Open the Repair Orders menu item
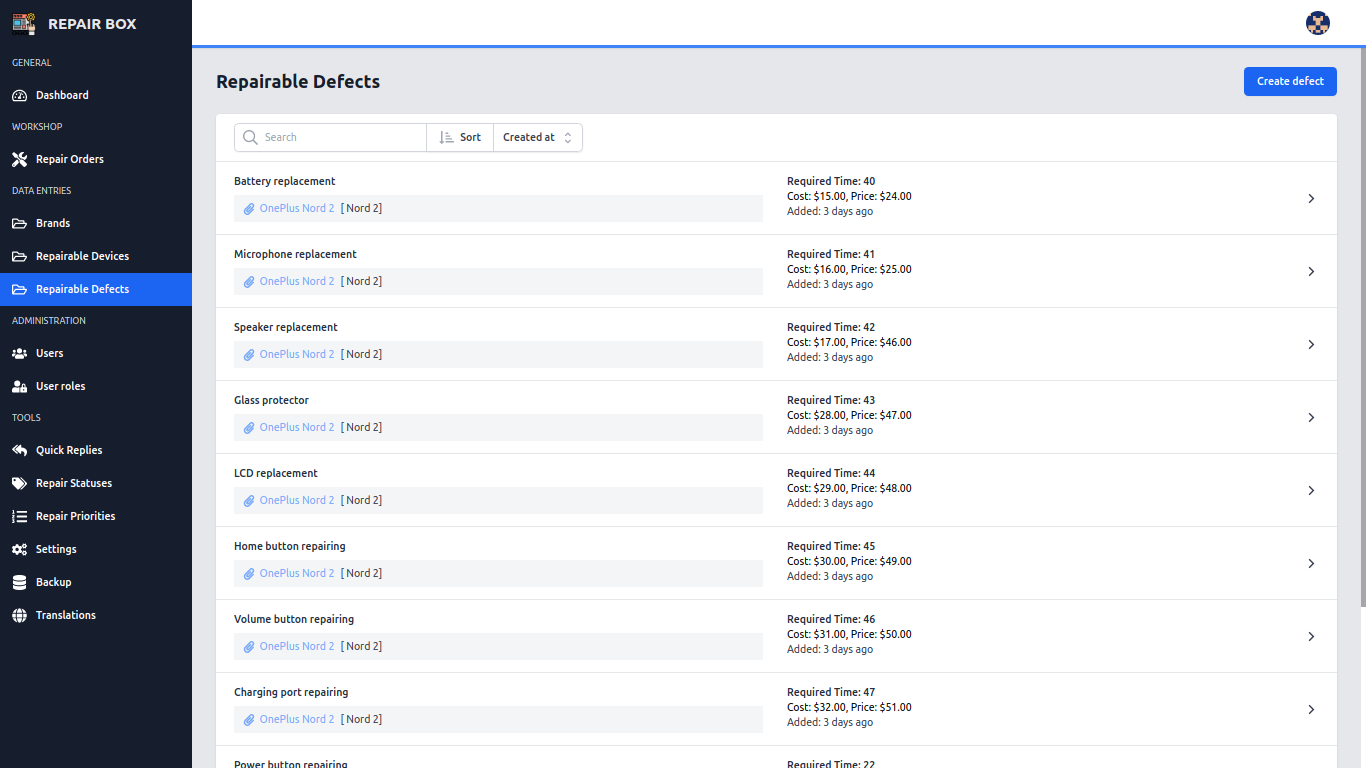This screenshot has width=1366, height=768. point(96,159)
